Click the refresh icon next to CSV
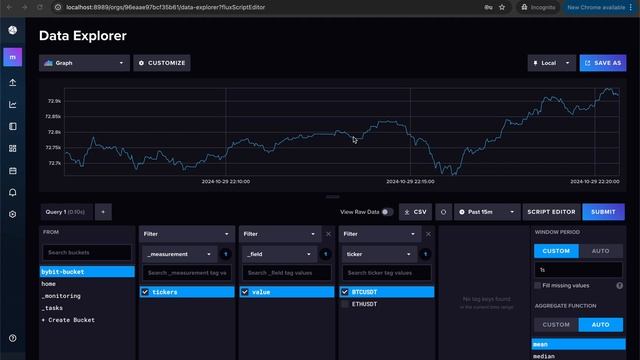Screen dimensions: 640x360 pos(443,212)
